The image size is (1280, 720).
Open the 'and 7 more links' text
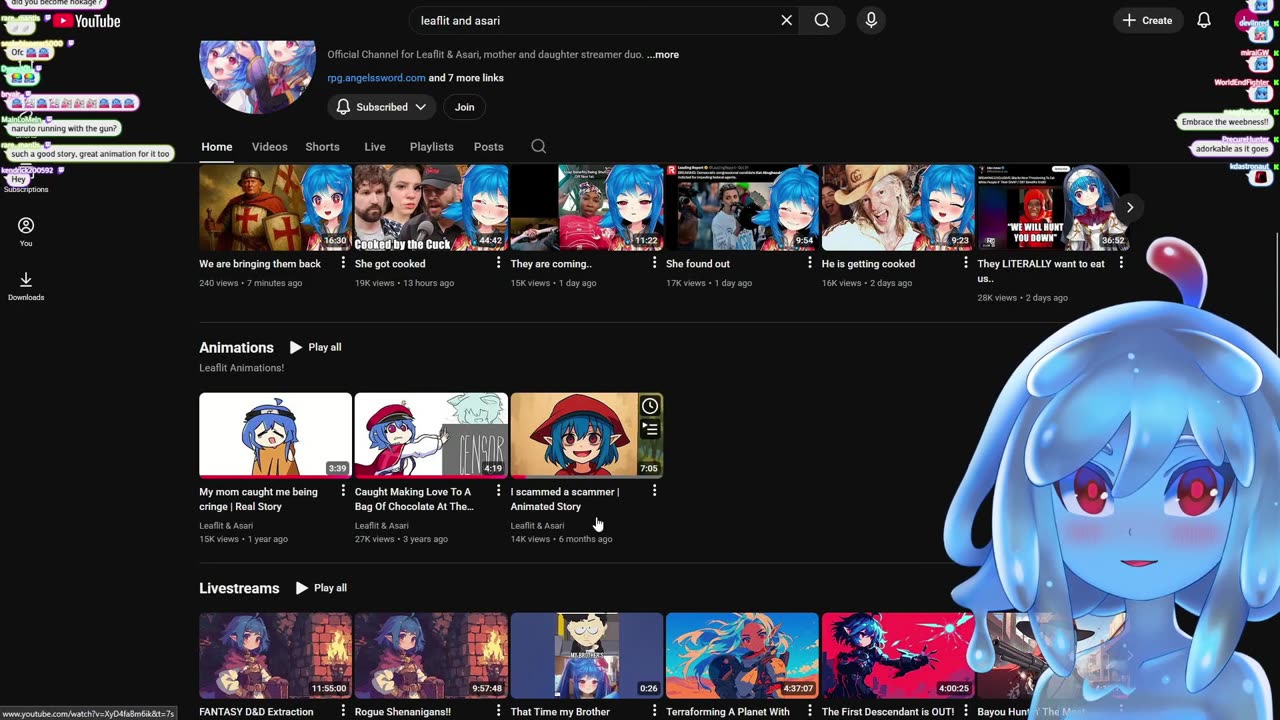point(466,78)
